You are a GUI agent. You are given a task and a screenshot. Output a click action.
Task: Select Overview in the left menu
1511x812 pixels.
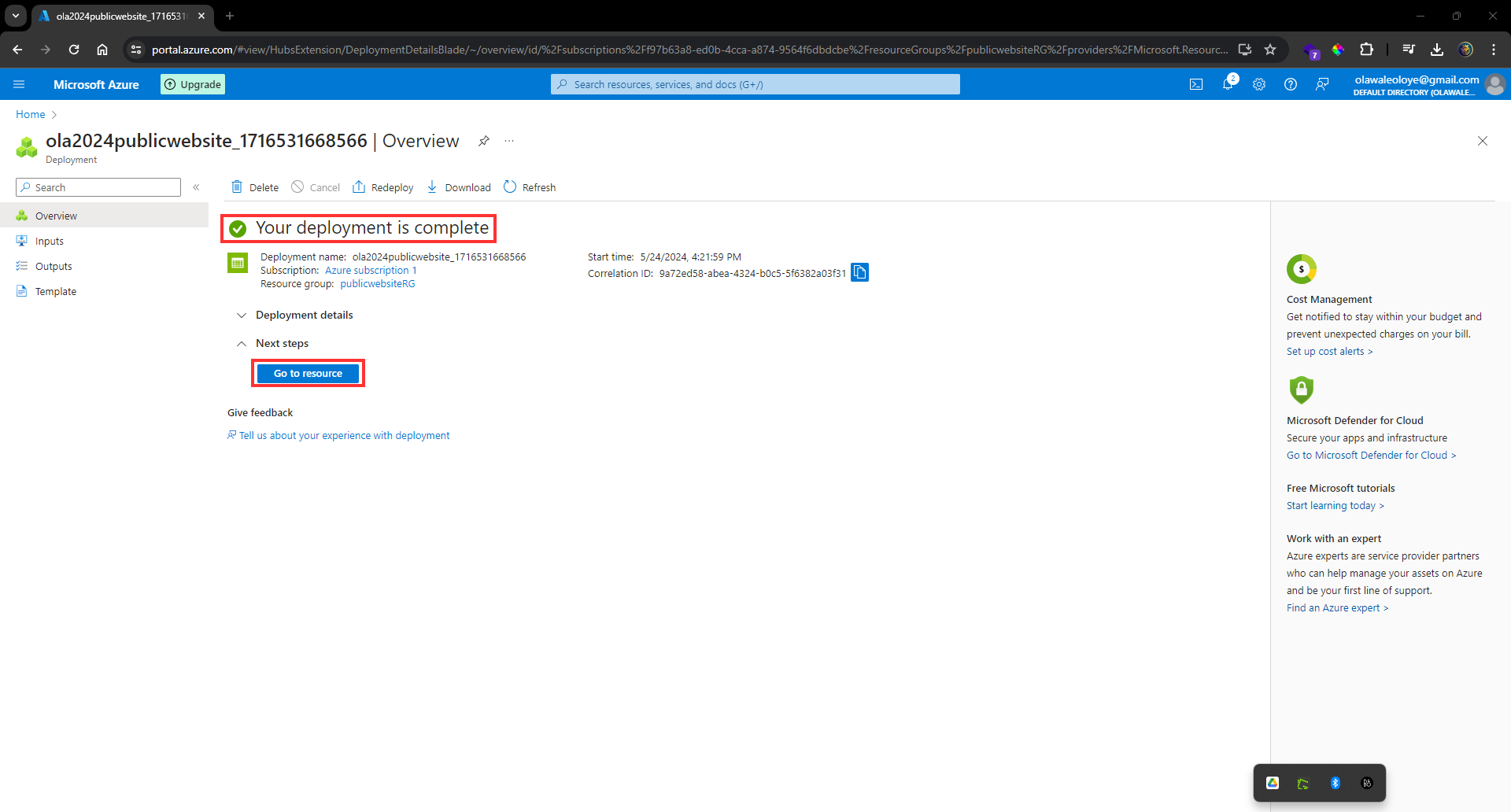(104, 216)
